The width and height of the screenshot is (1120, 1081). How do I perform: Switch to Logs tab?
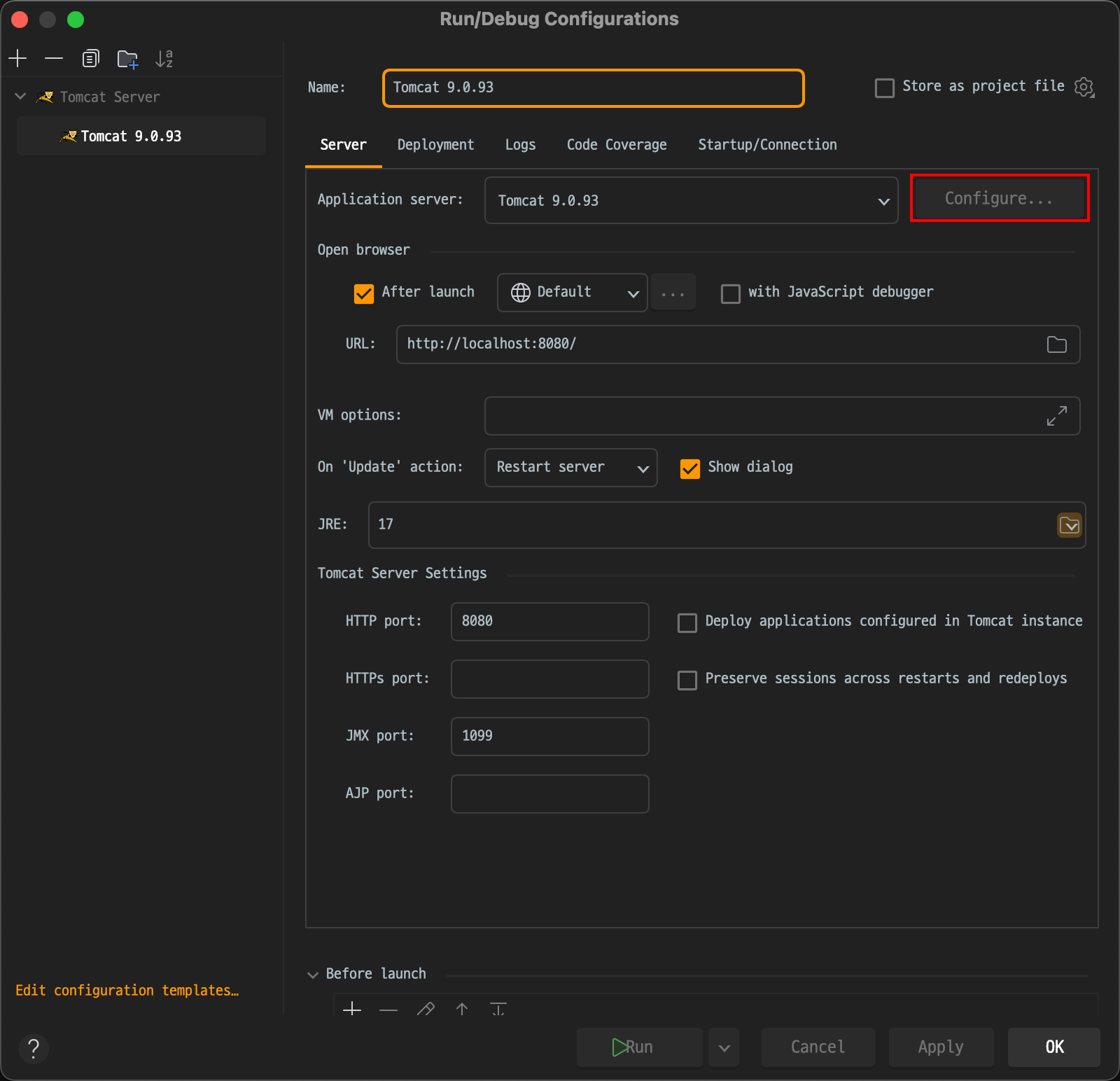pyautogui.click(x=520, y=145)
